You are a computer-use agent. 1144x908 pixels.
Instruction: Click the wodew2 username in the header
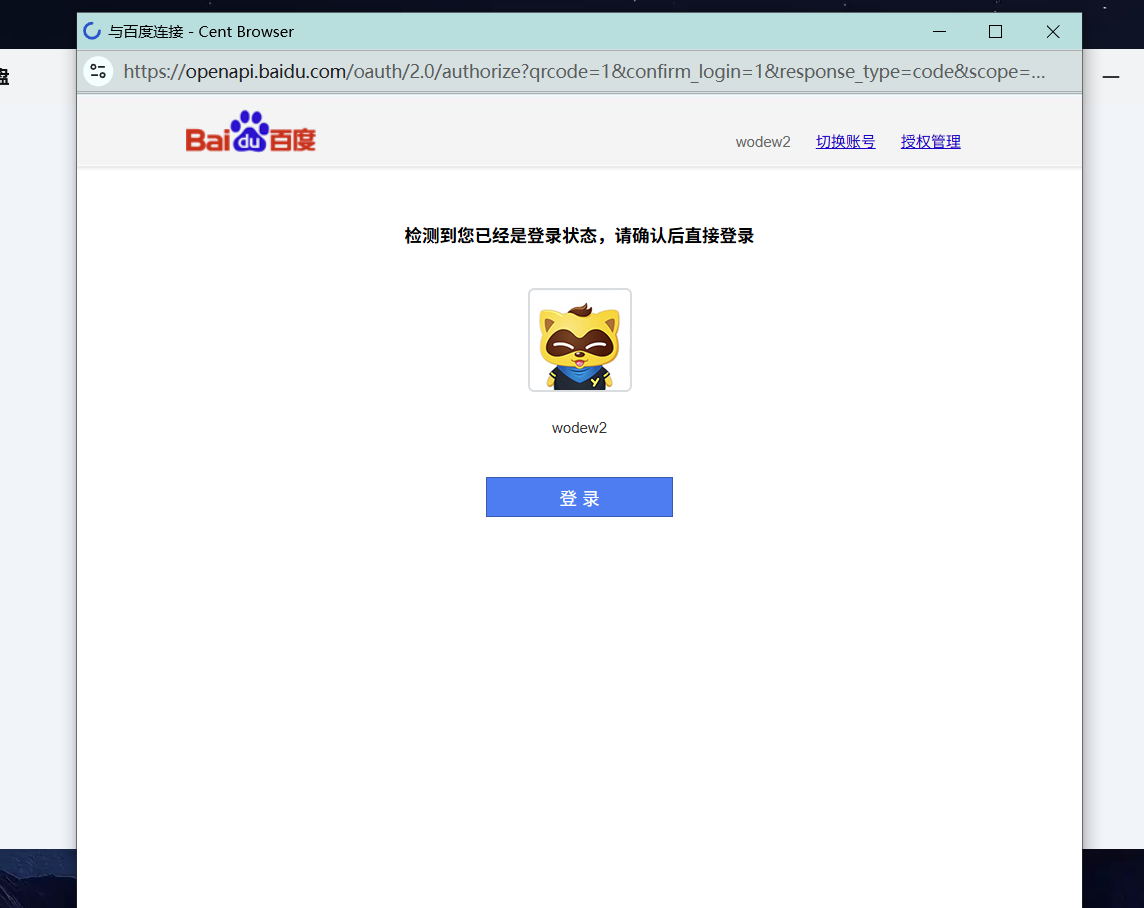762,141
